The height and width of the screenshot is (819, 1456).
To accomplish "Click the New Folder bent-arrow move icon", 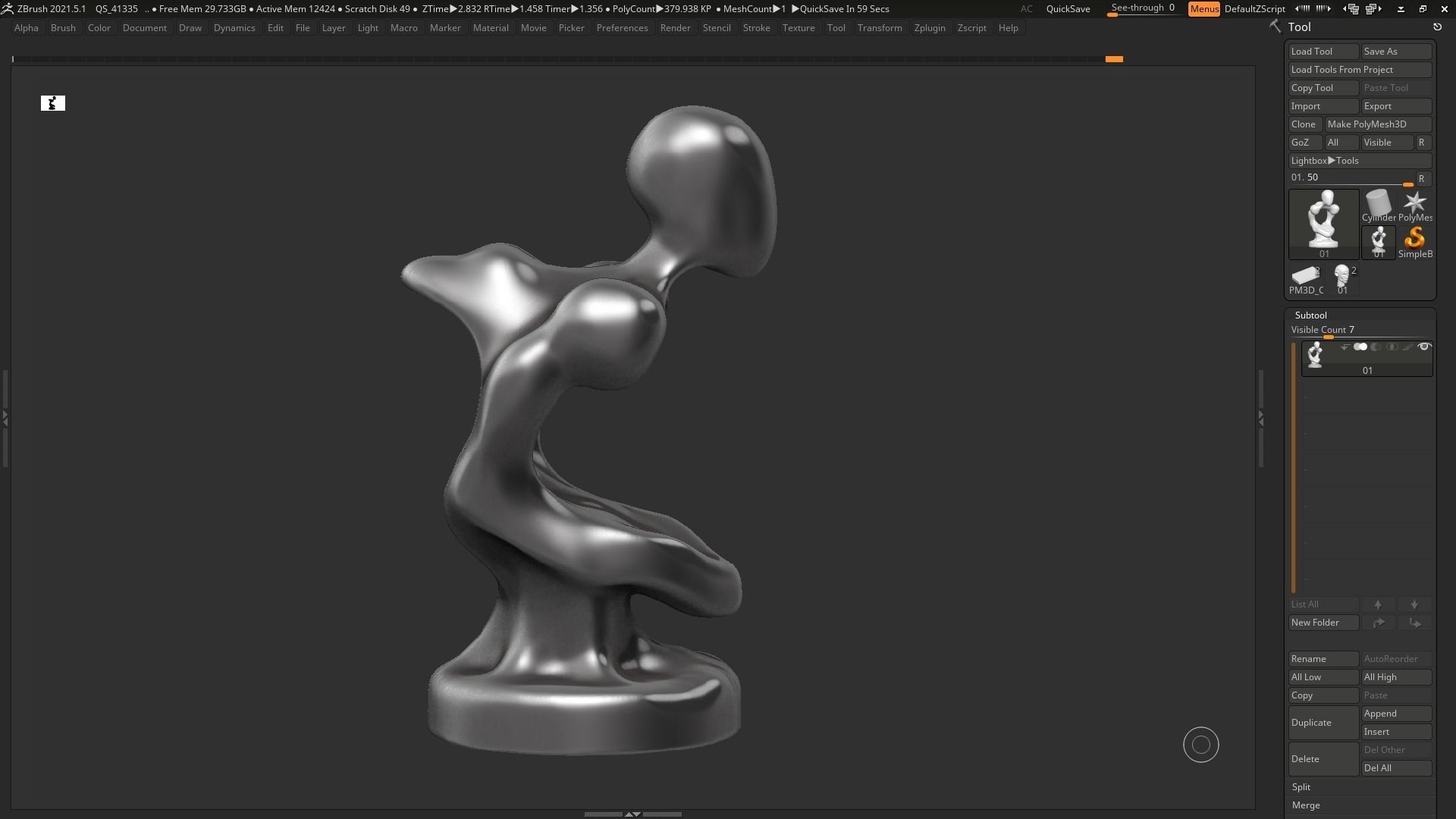I will pyautogui.click(x=1379, y=623).
